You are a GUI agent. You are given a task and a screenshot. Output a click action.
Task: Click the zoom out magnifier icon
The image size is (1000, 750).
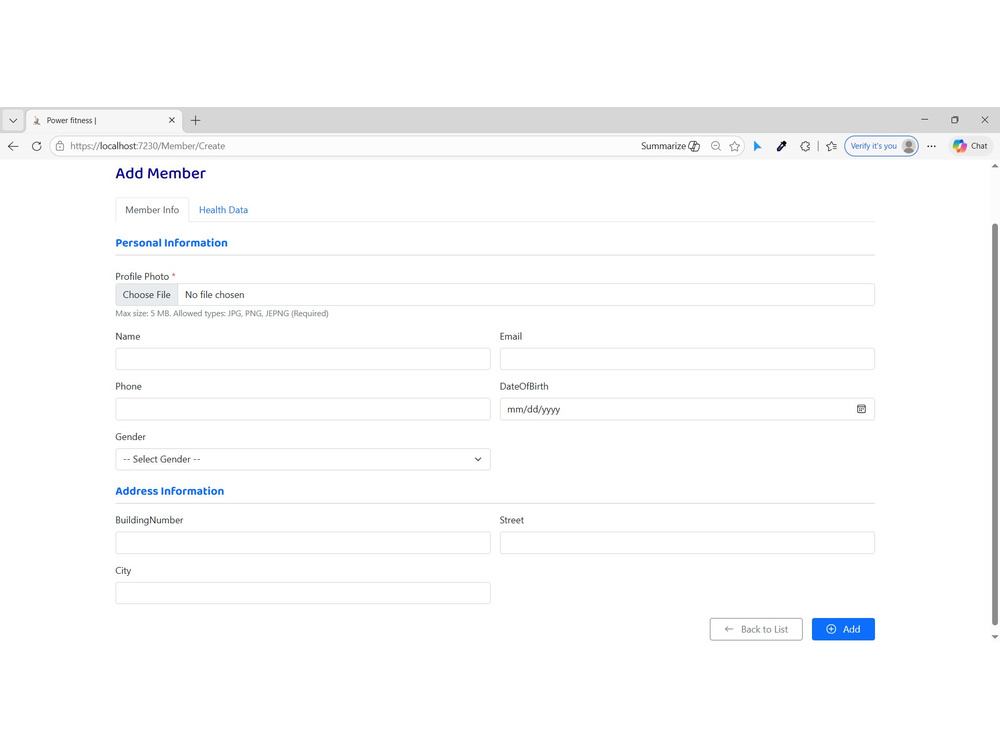point(716,146)
